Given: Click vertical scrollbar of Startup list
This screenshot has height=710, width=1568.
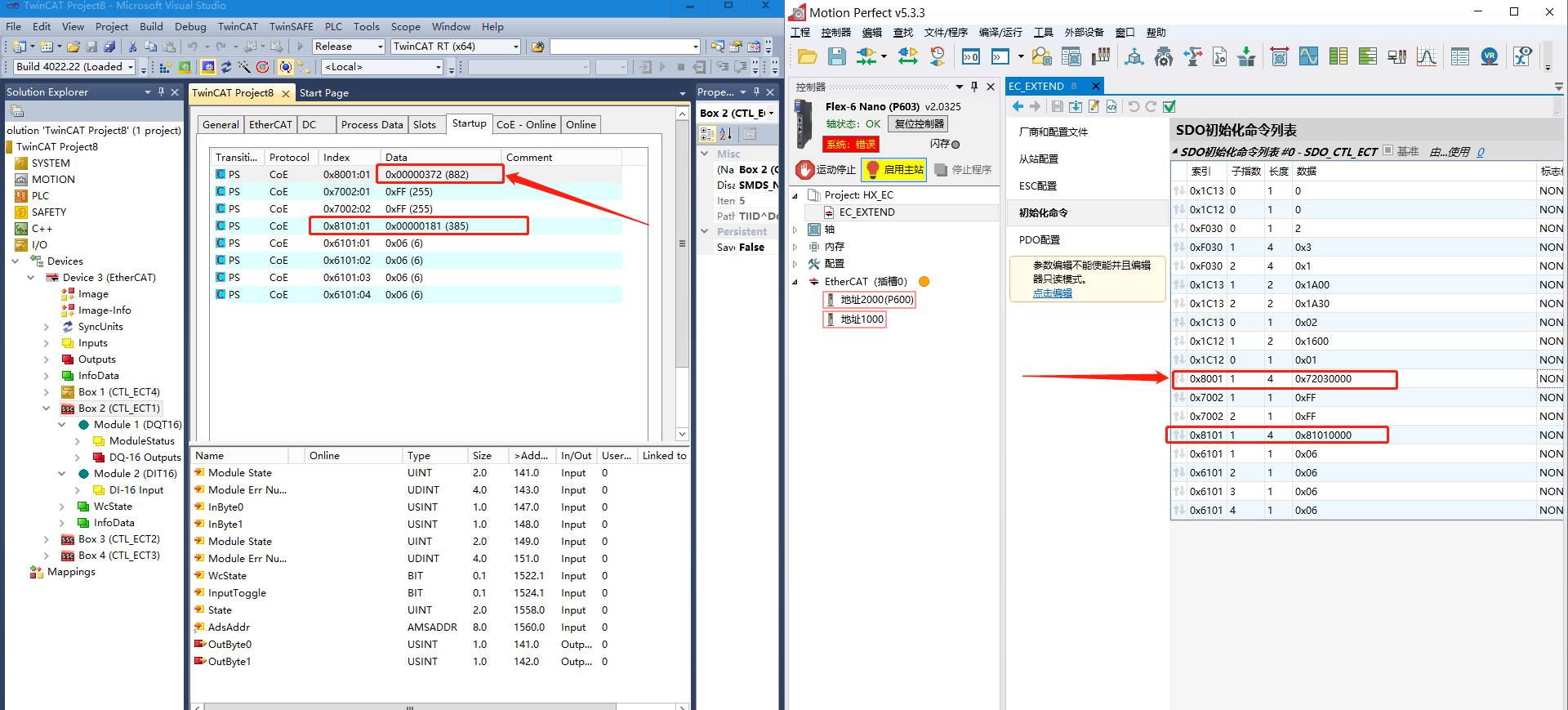Looking at the screenshot, I should (682, 243).
